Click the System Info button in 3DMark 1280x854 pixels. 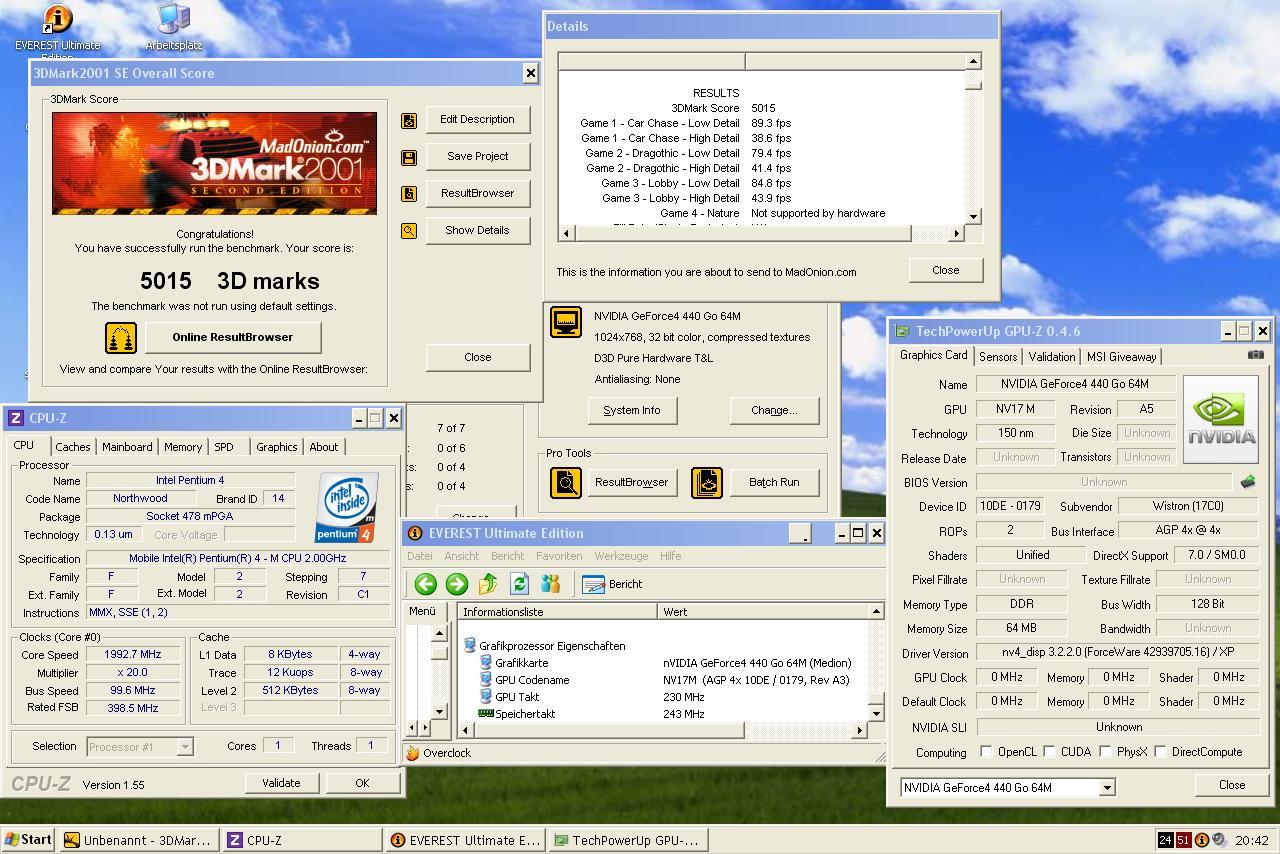632,410
